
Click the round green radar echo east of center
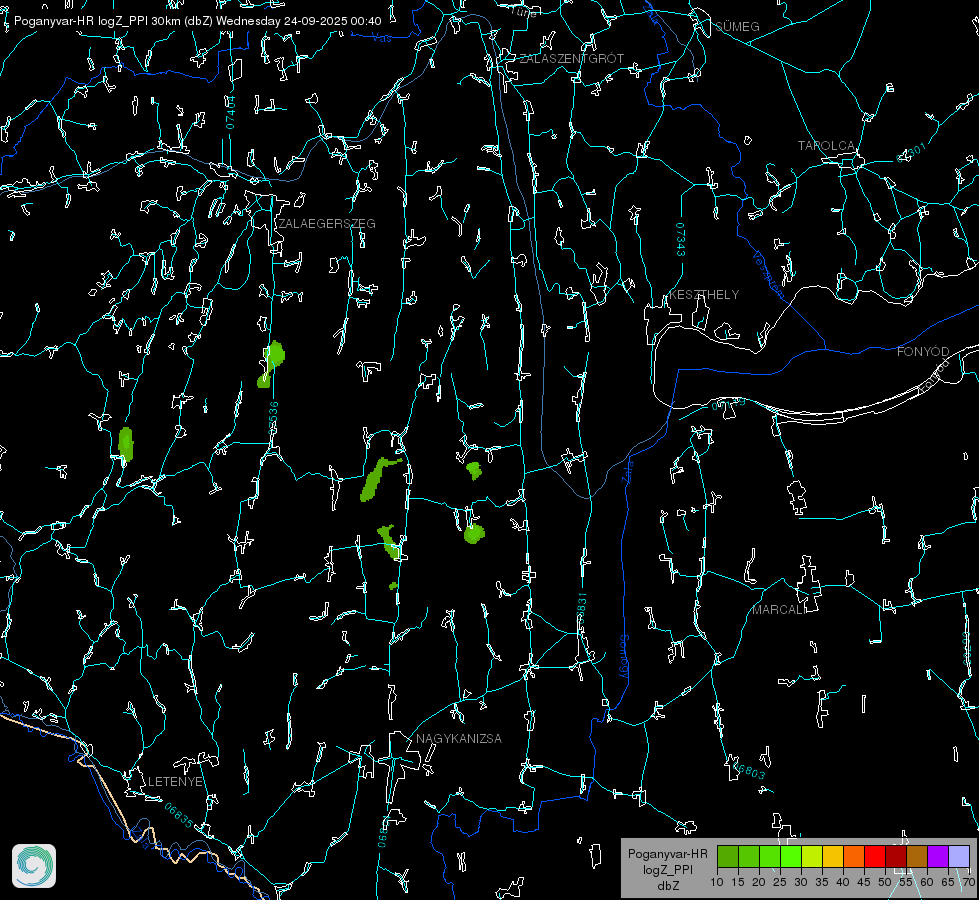tap(473, 534)
